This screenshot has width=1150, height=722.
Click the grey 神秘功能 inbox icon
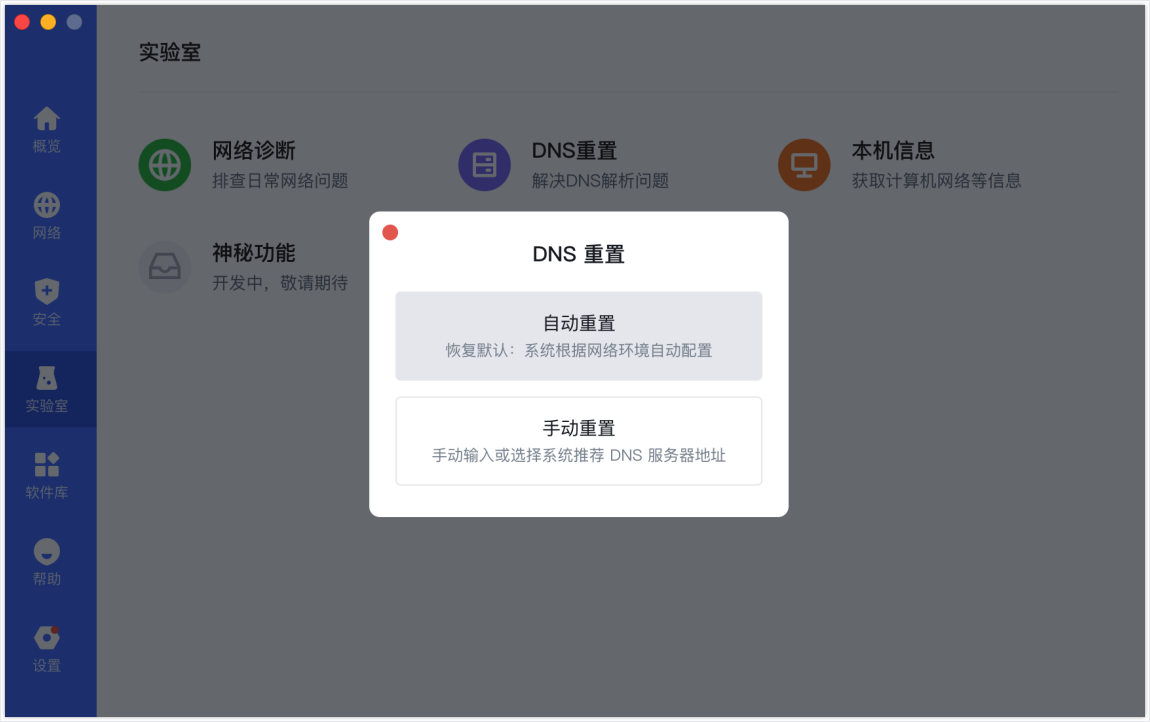point(165,267)
